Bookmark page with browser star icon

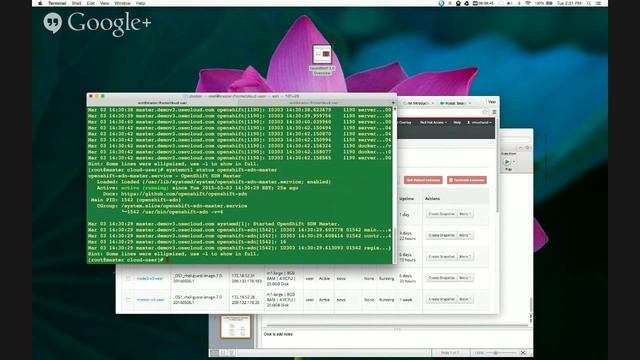(x=485, y=112)
